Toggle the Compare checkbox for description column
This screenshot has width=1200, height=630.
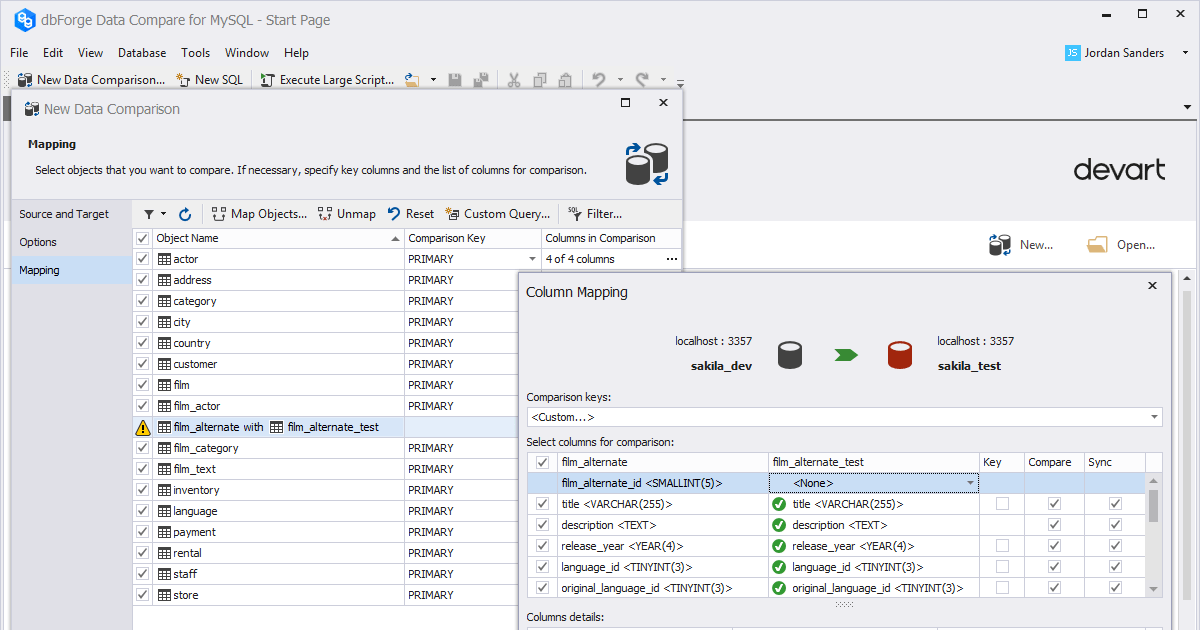(1054, 525)
